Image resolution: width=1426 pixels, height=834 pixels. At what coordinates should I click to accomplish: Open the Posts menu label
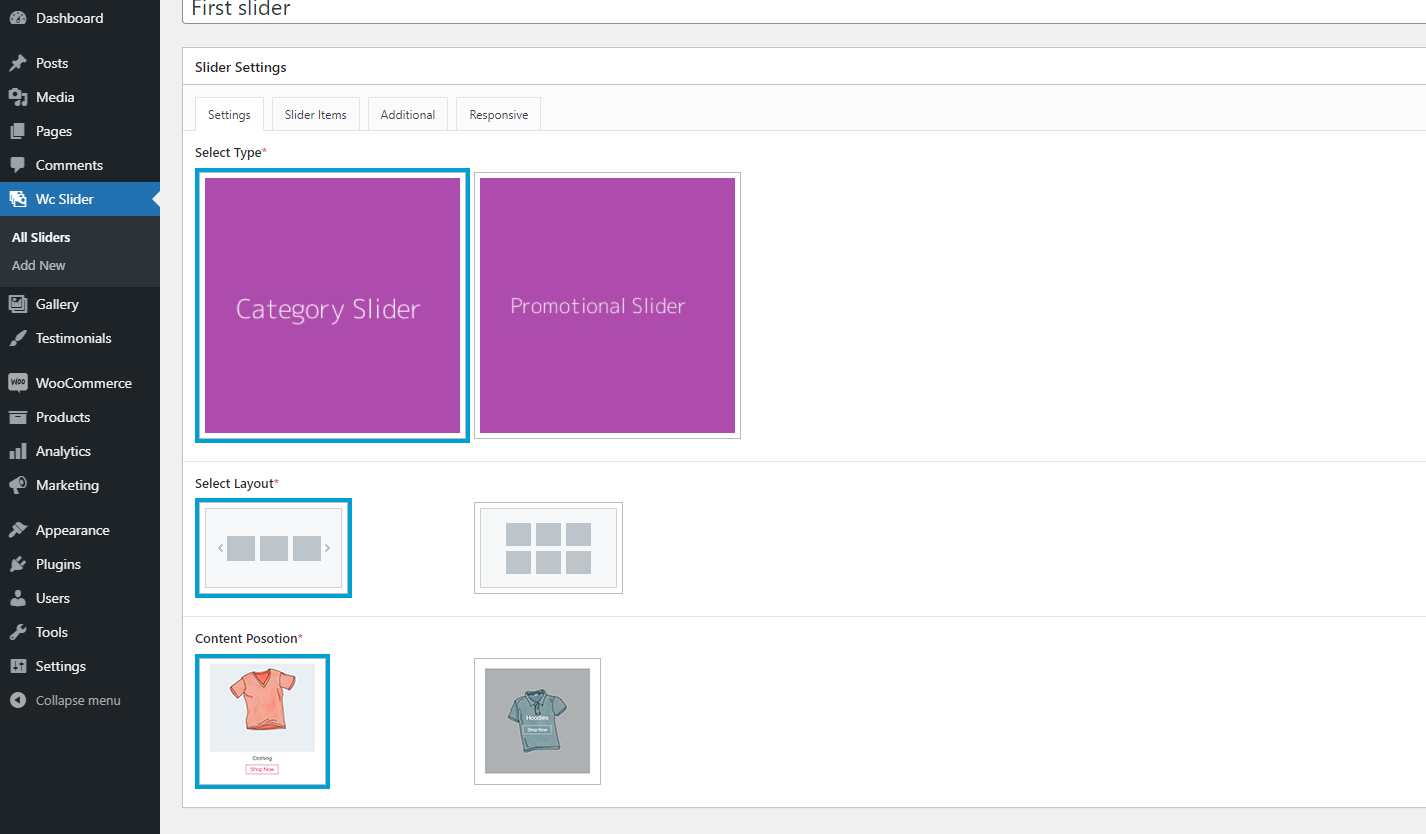click(52, 63)
